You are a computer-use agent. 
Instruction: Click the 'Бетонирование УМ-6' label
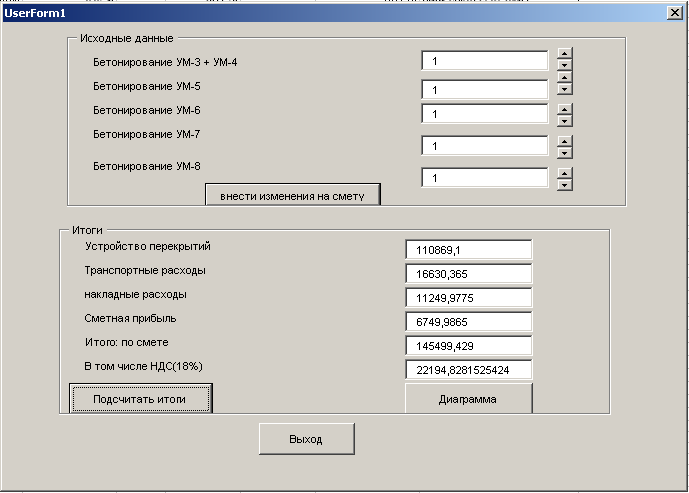click(146, 110)
